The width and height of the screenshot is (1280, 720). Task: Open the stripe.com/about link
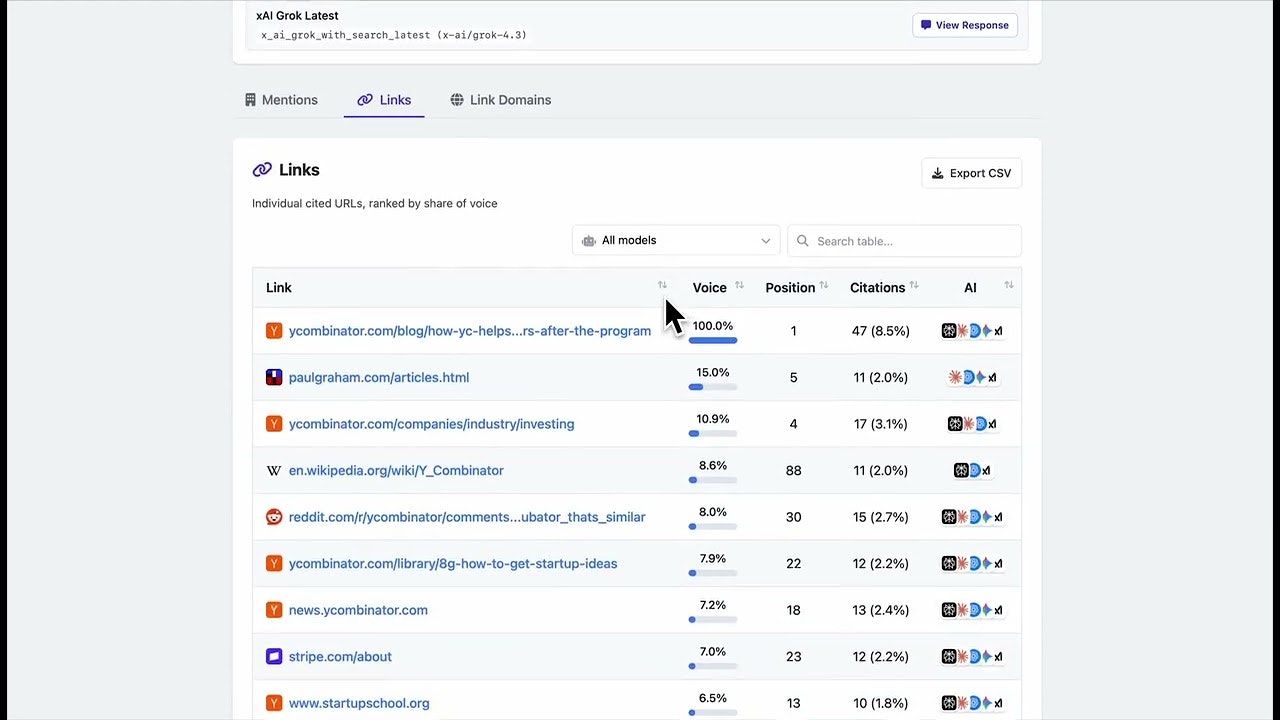[x=340, y=657]
